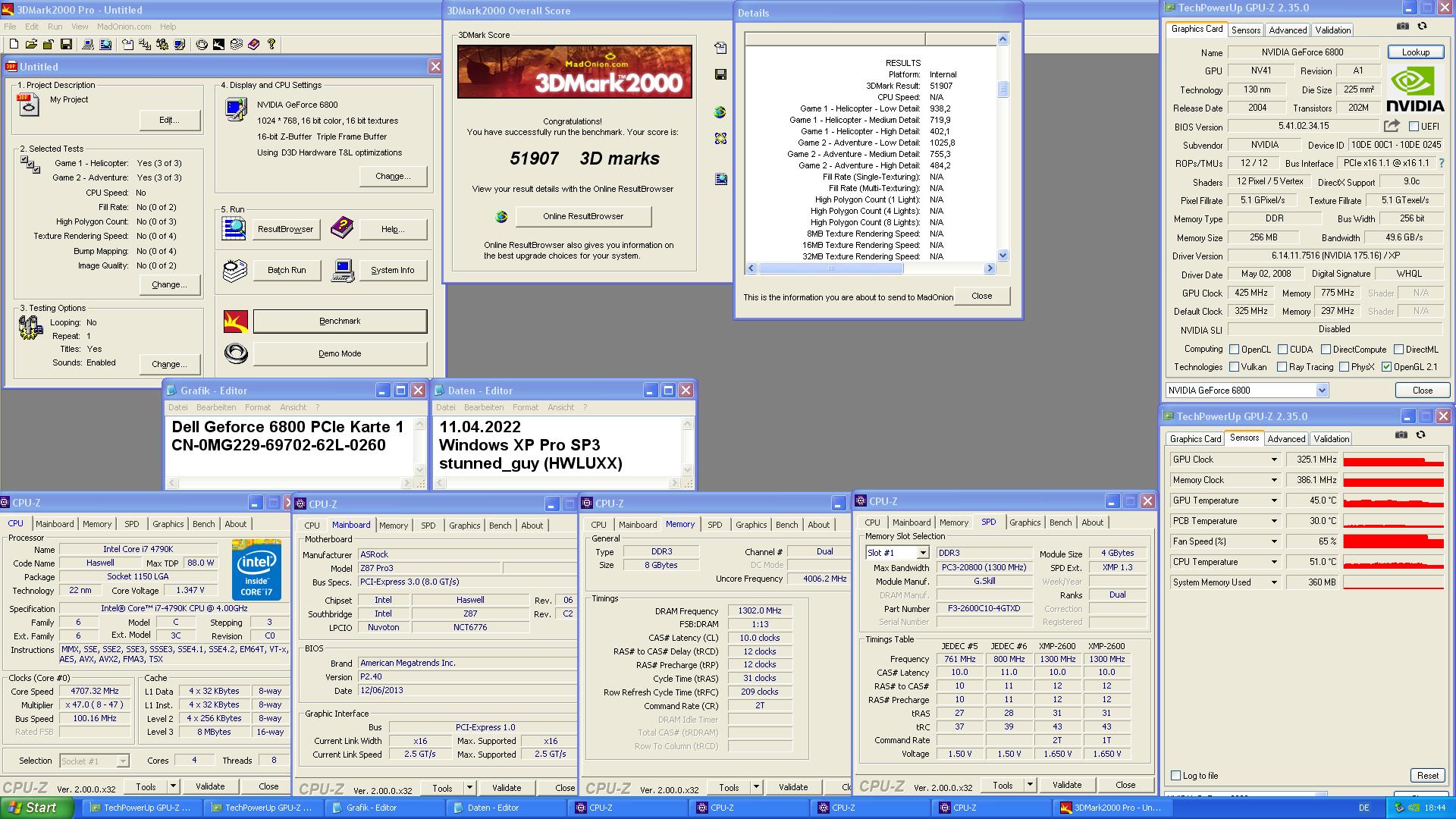Click the floppy disk Save icon in 3DMark2000 toolbar
Viewport: 1456px width, 819px height.
coord(66,45)
